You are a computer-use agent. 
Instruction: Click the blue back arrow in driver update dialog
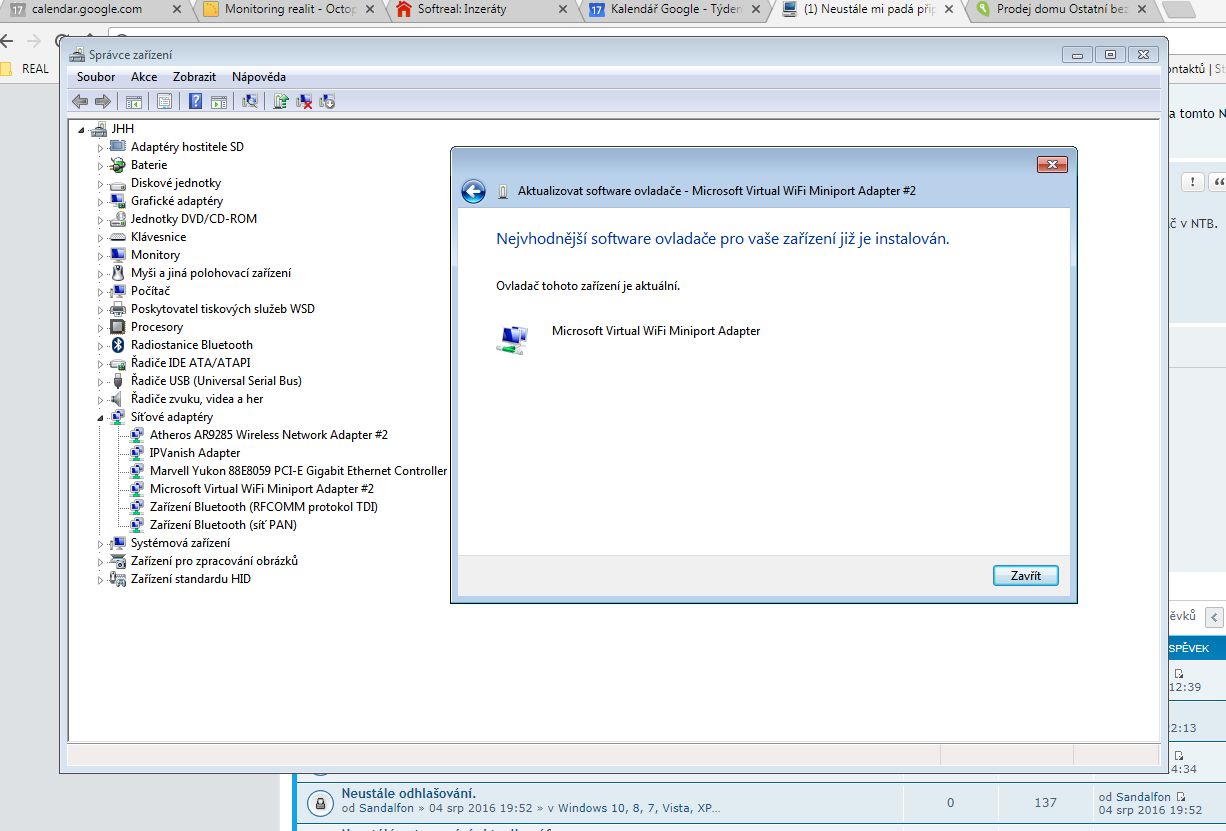(473, 191)
